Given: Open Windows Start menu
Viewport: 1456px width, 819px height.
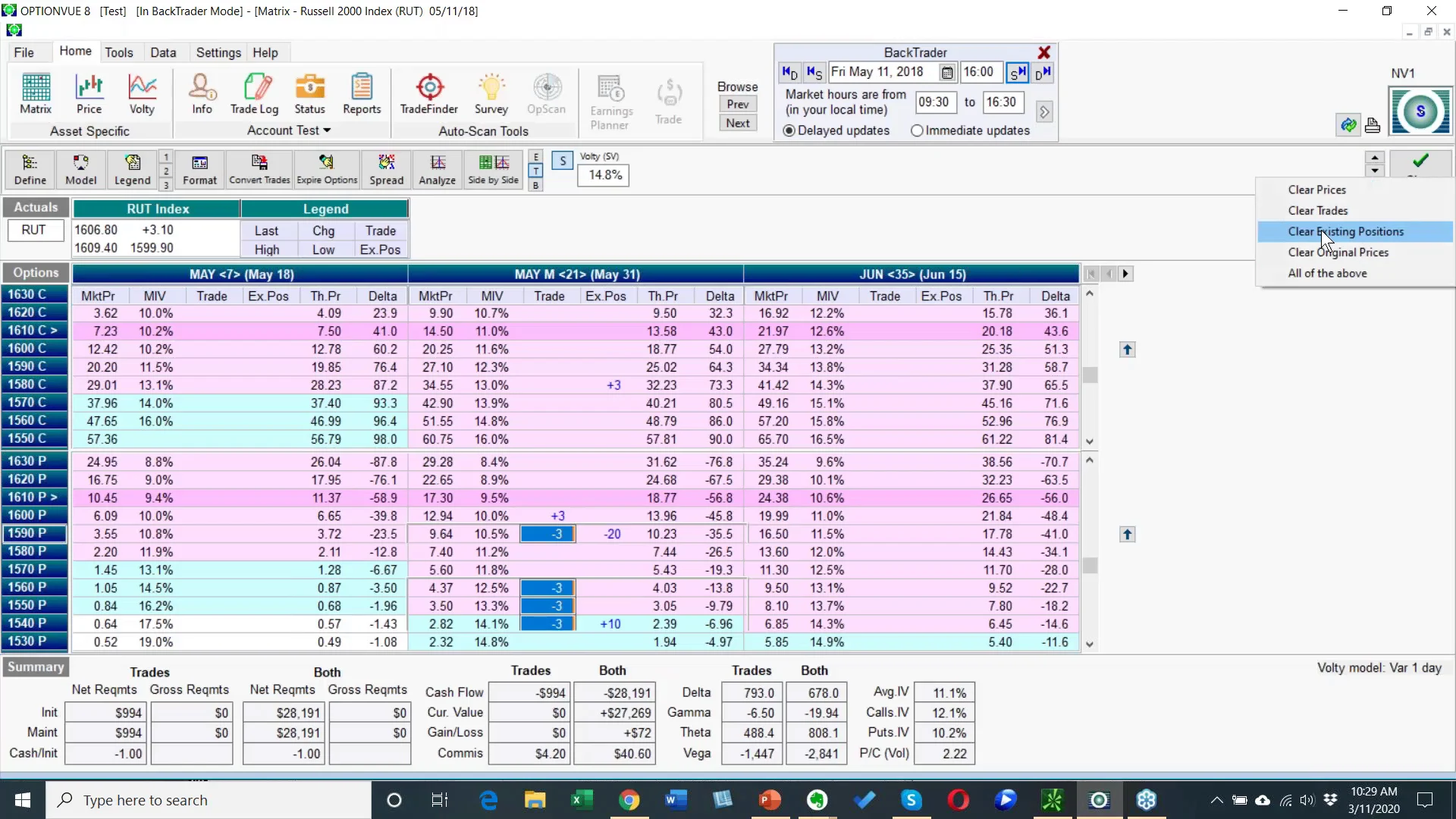Looking at the screenshot, I should coord(23,800).
